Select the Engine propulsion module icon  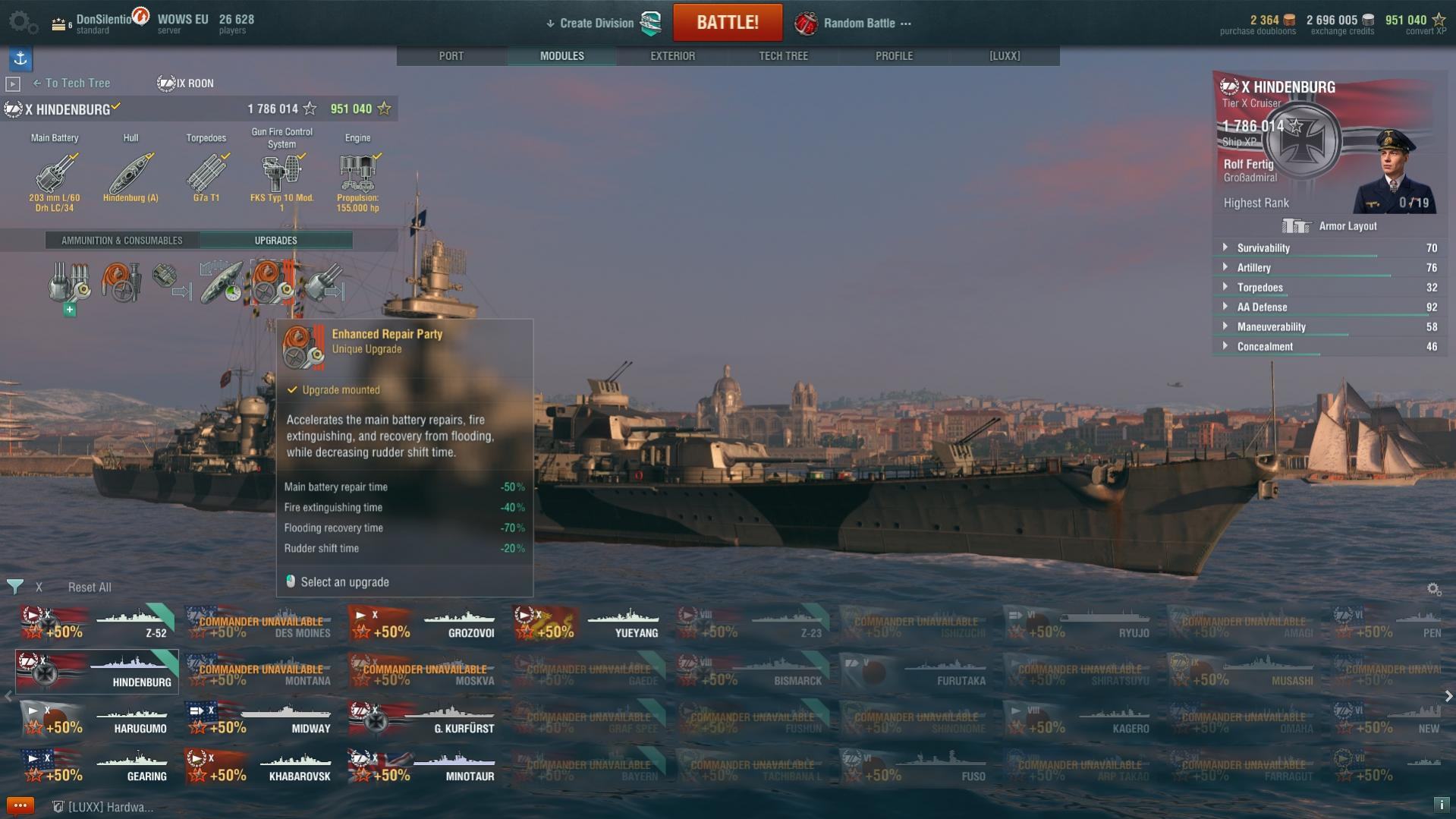(358, 173)
